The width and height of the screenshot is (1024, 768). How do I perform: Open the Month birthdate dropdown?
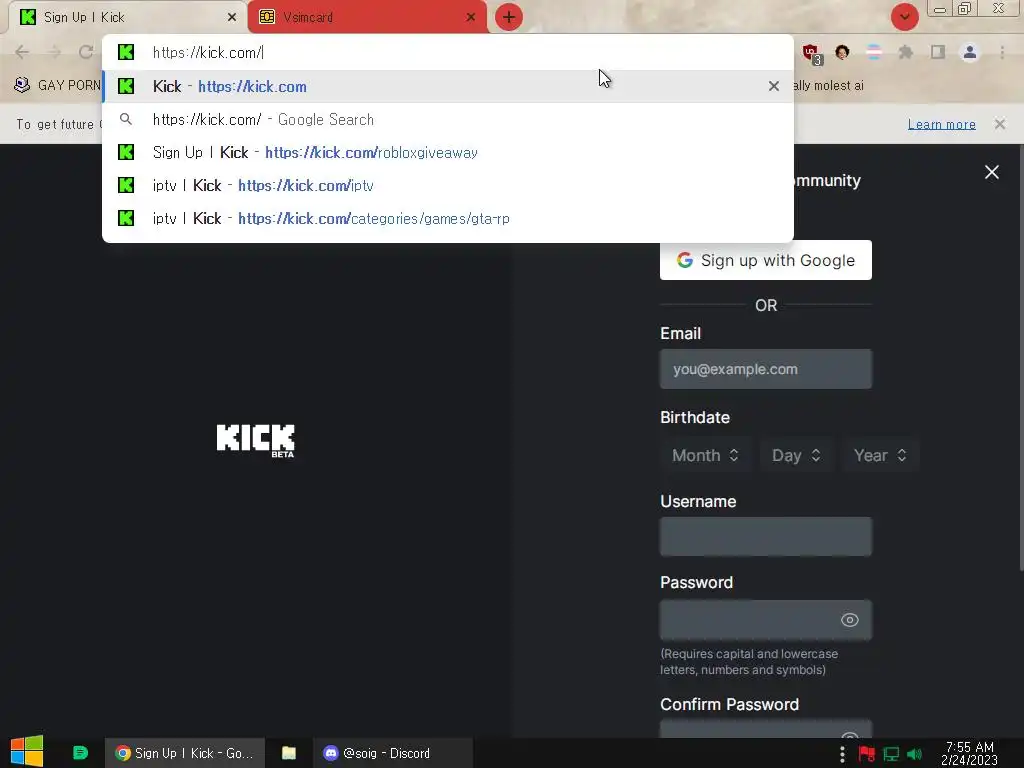click(x=705, y=455)
